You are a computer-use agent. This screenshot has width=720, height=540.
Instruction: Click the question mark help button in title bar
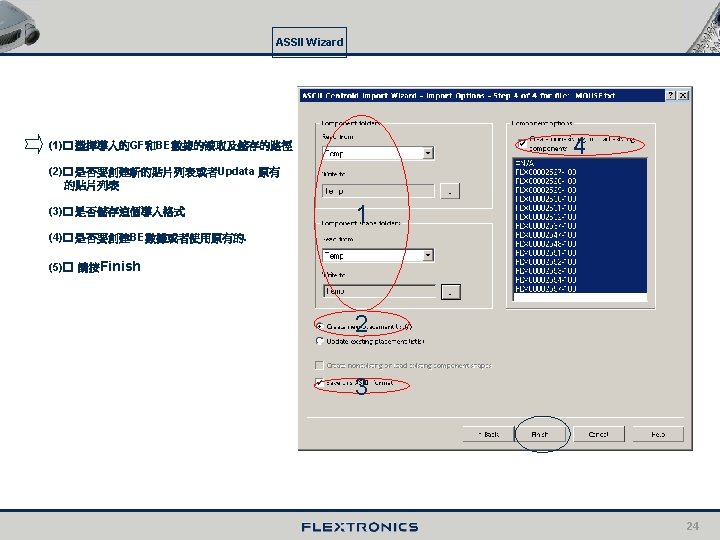[671, 95]
